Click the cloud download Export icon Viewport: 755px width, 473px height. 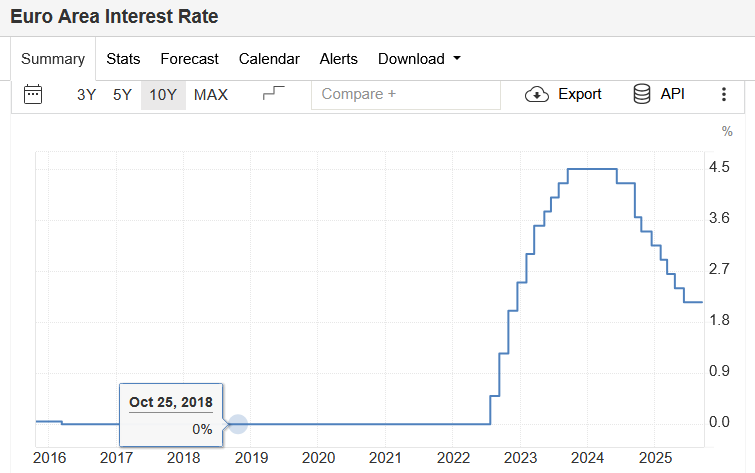coord(536,94)
